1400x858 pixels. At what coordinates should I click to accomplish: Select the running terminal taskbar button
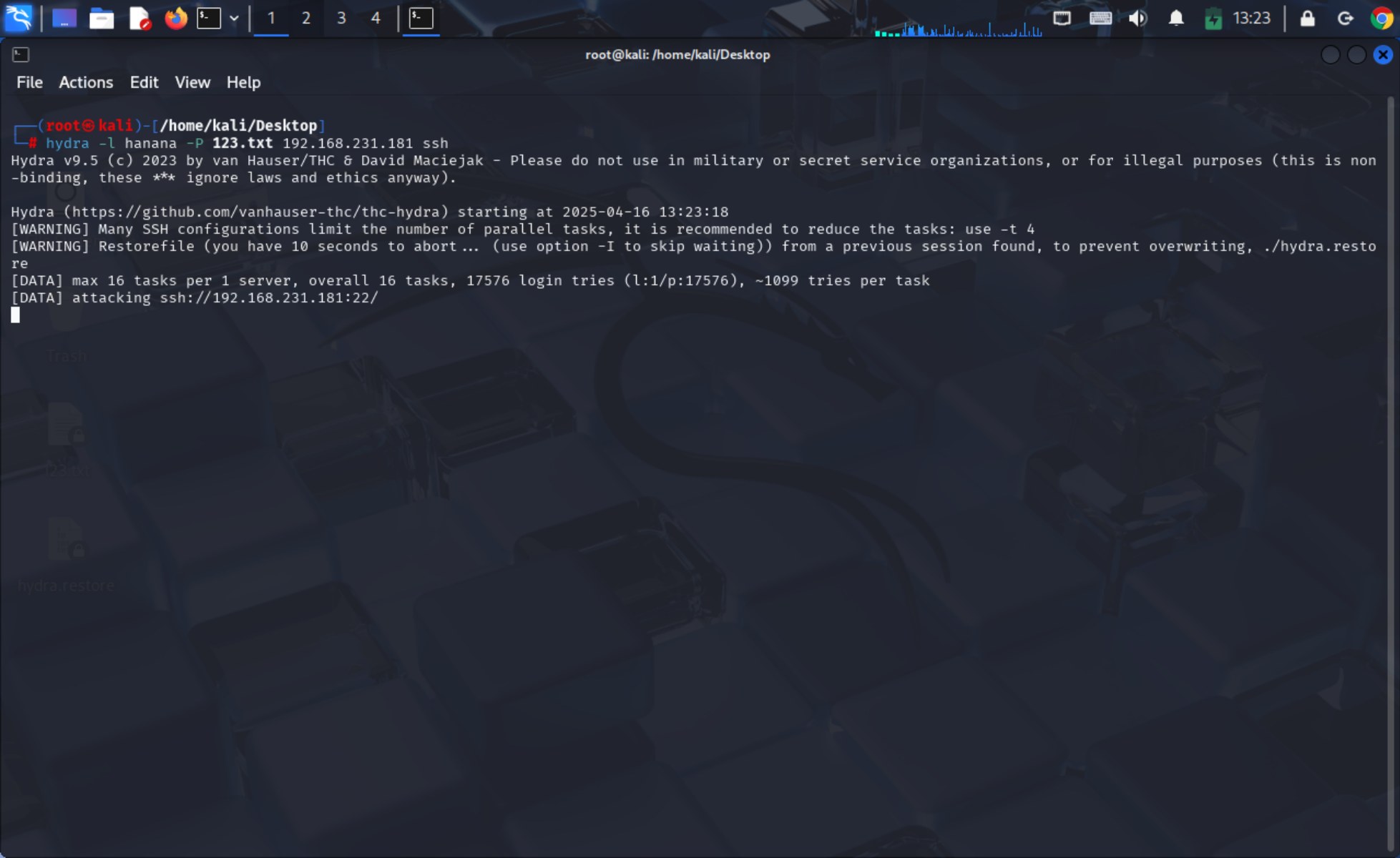[x=421, y=18]
